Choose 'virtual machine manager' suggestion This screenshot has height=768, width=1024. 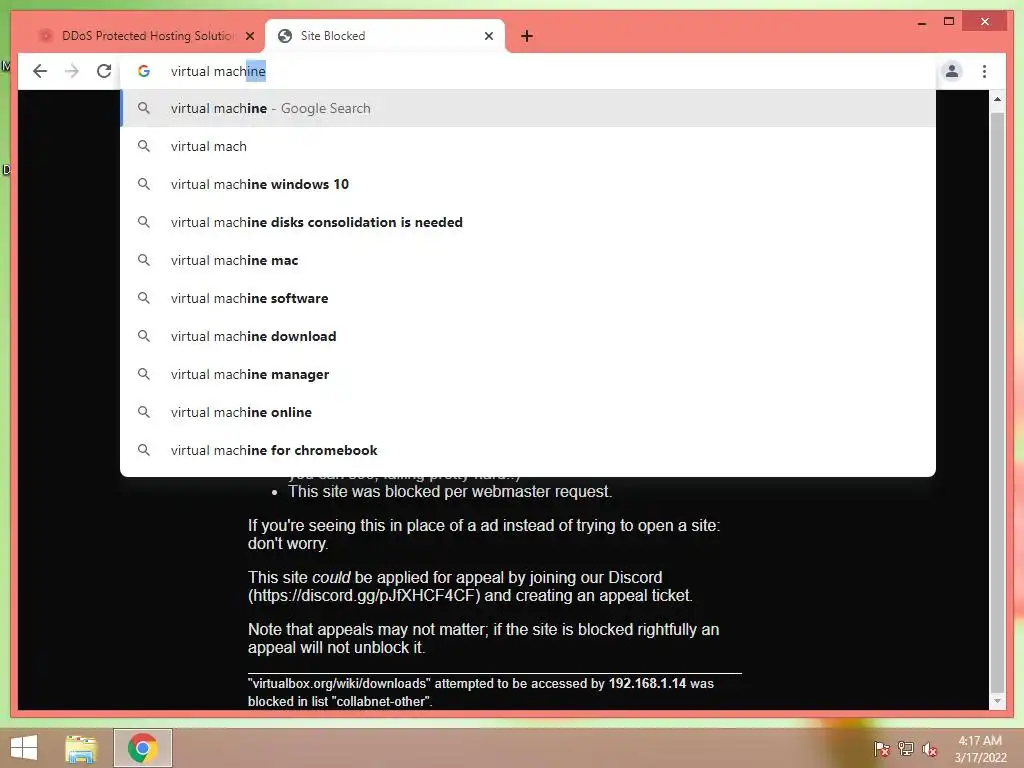[528, 374]
